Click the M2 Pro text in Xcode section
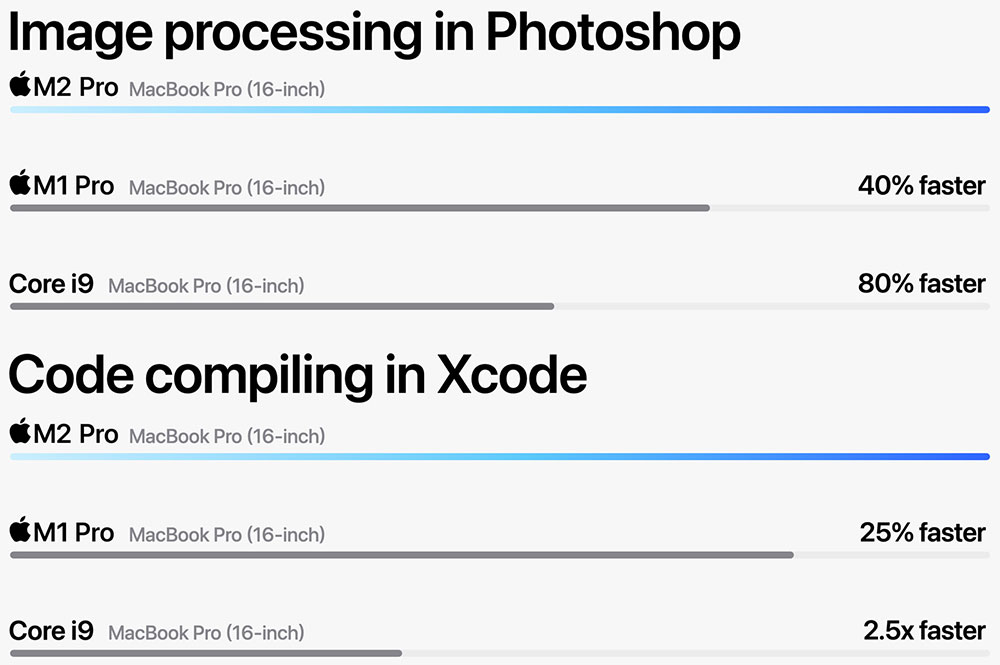Image resolution: width=1000 pixels, height=665 pixels. [76, 434]
